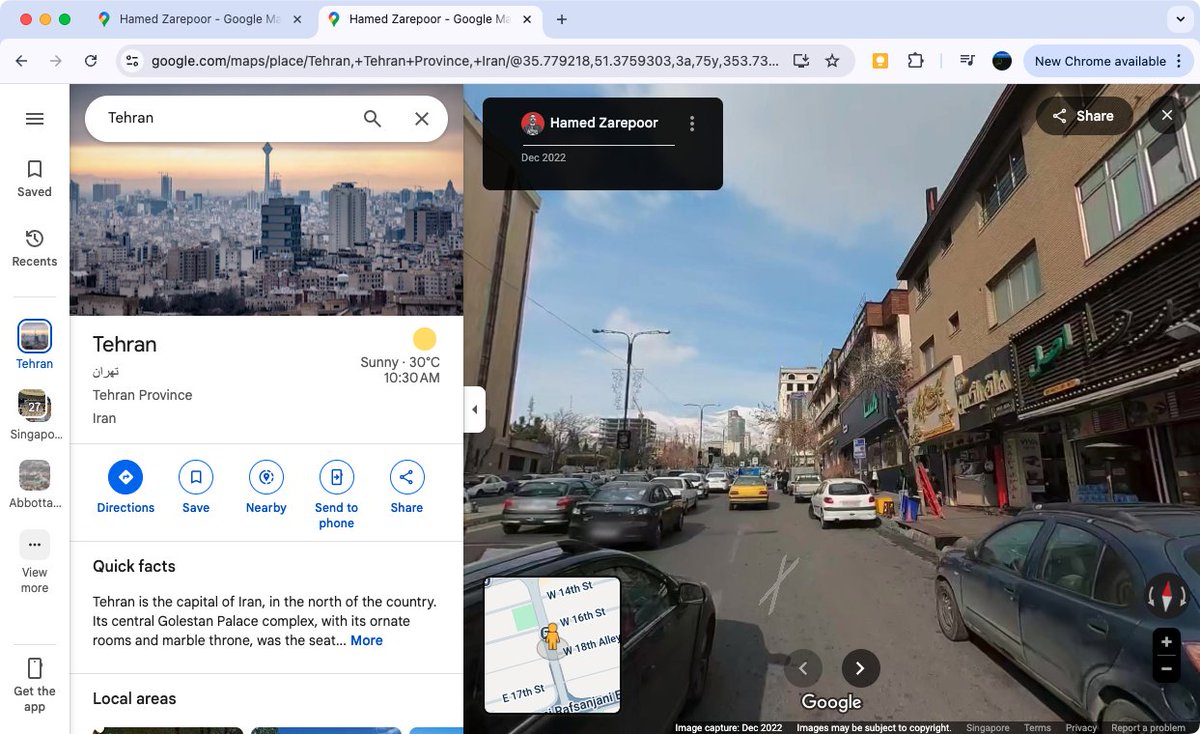View site information icon
The width and height of the screenshot is (1200, 734).
click(132, 61)
